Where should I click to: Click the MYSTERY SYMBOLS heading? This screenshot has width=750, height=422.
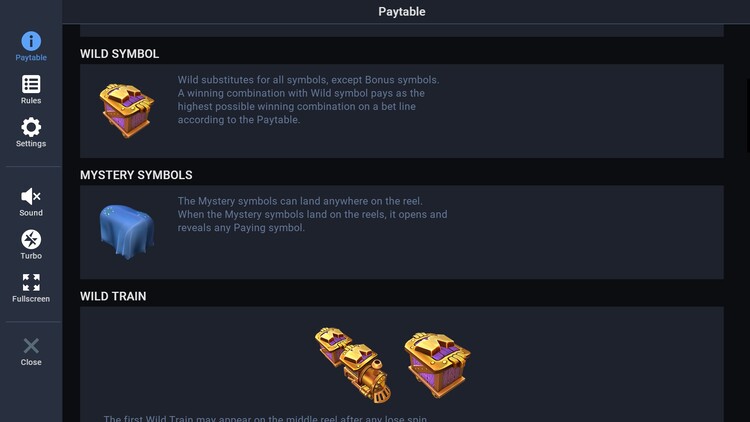click(136, 175)
